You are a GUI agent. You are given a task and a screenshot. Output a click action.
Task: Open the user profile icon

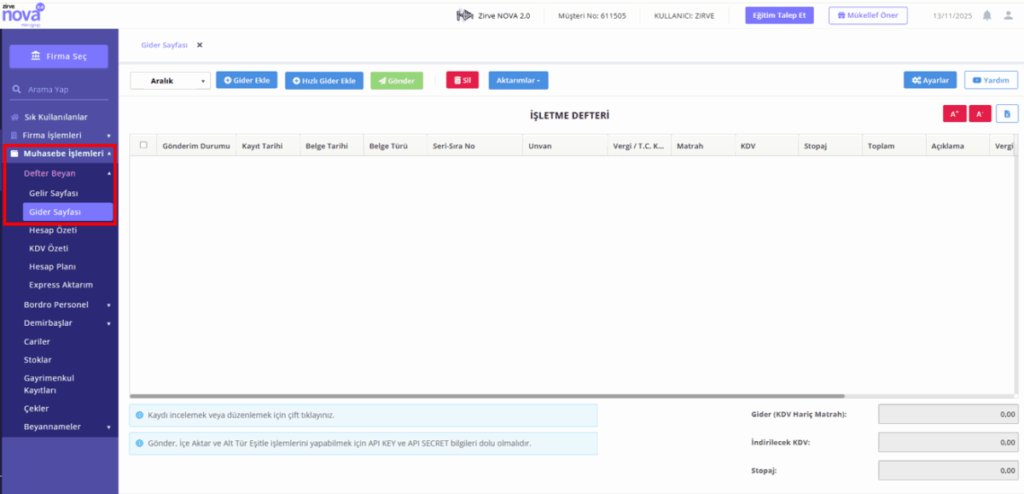click(x=1008, y=16)
